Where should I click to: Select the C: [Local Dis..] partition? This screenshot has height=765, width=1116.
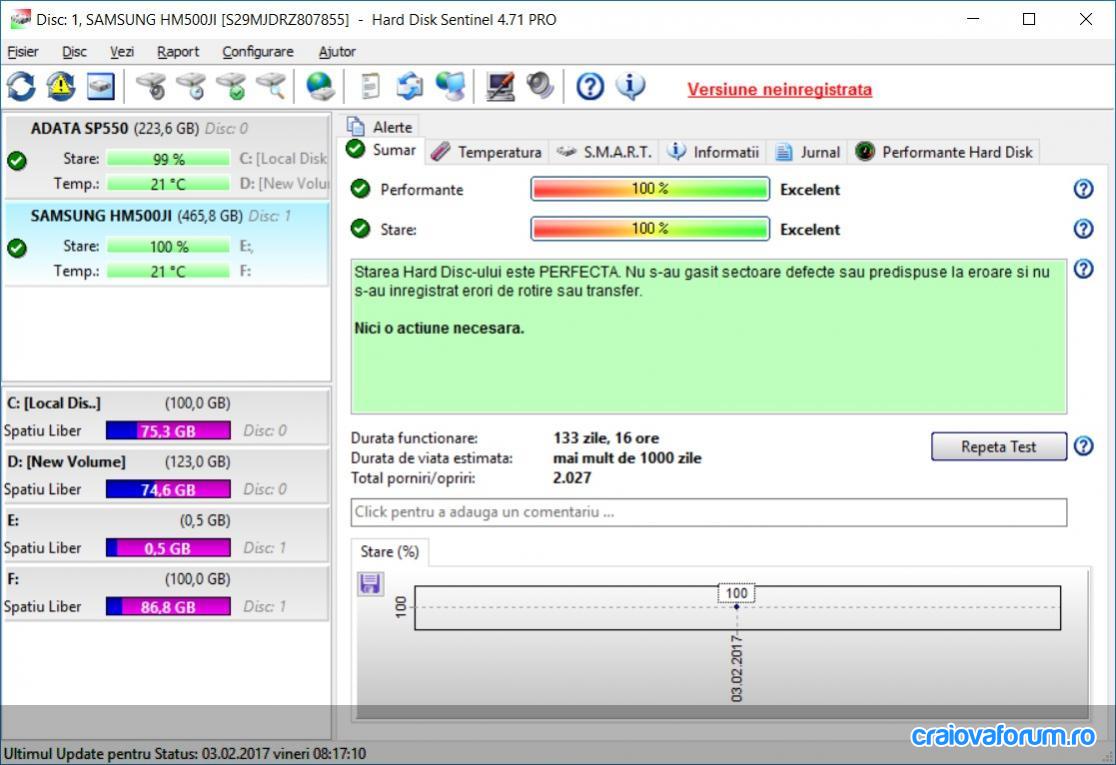[x=167, y=417]
